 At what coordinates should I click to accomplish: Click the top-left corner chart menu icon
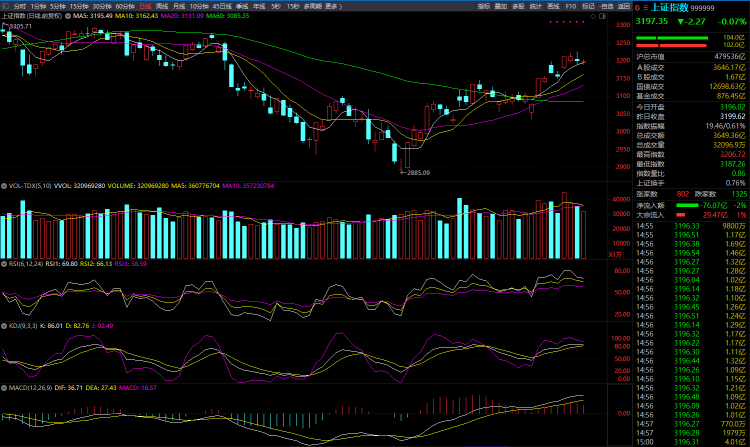[x=5, y=6]
